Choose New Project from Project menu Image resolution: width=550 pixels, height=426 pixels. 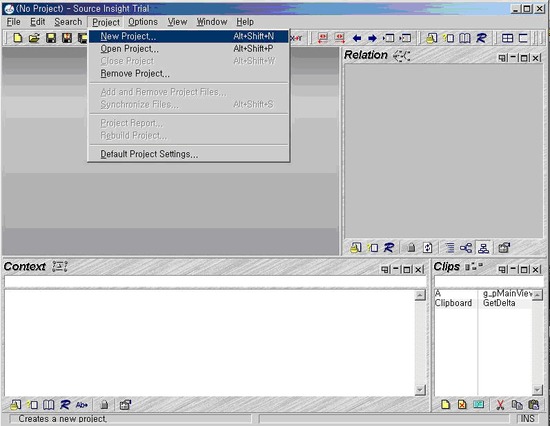(x=188, y=36)
